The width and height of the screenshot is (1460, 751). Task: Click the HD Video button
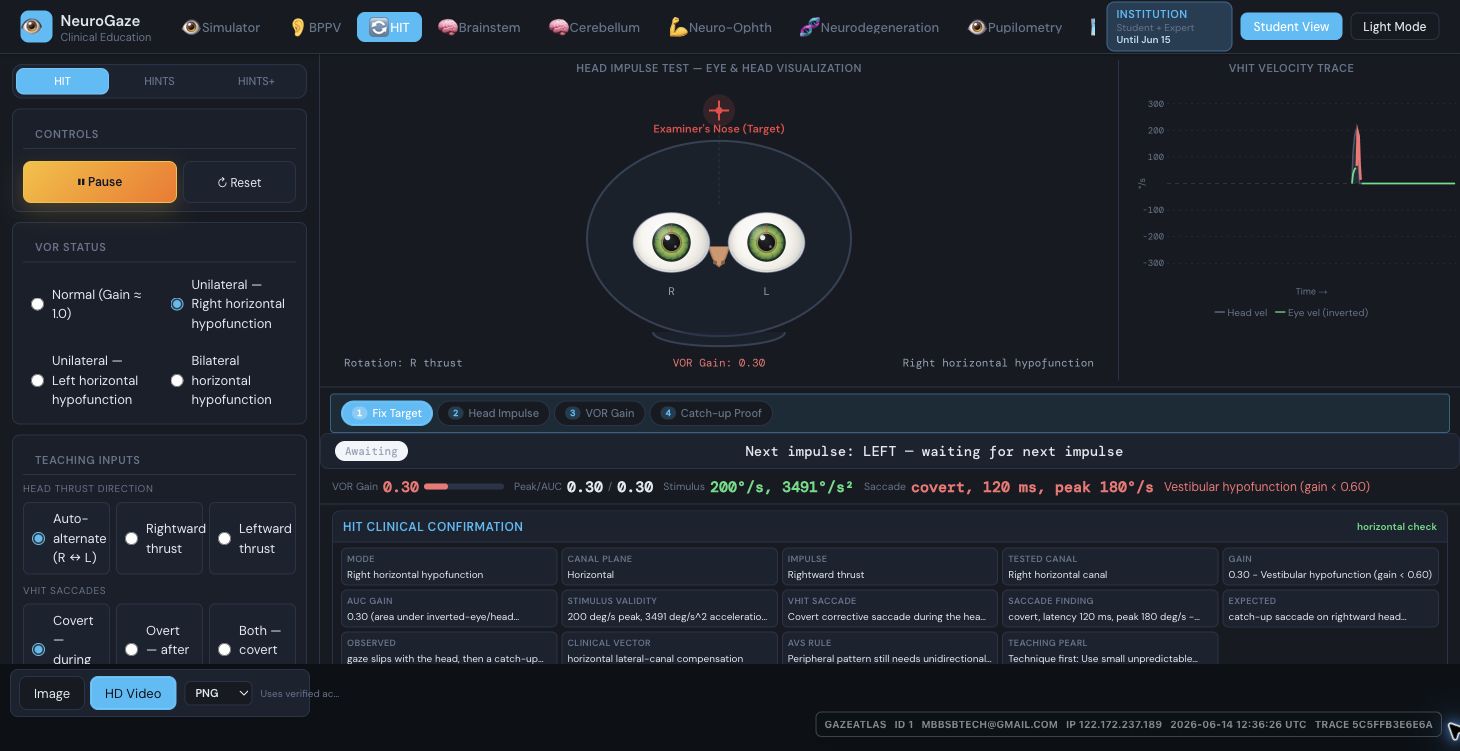tap(133, 693)
